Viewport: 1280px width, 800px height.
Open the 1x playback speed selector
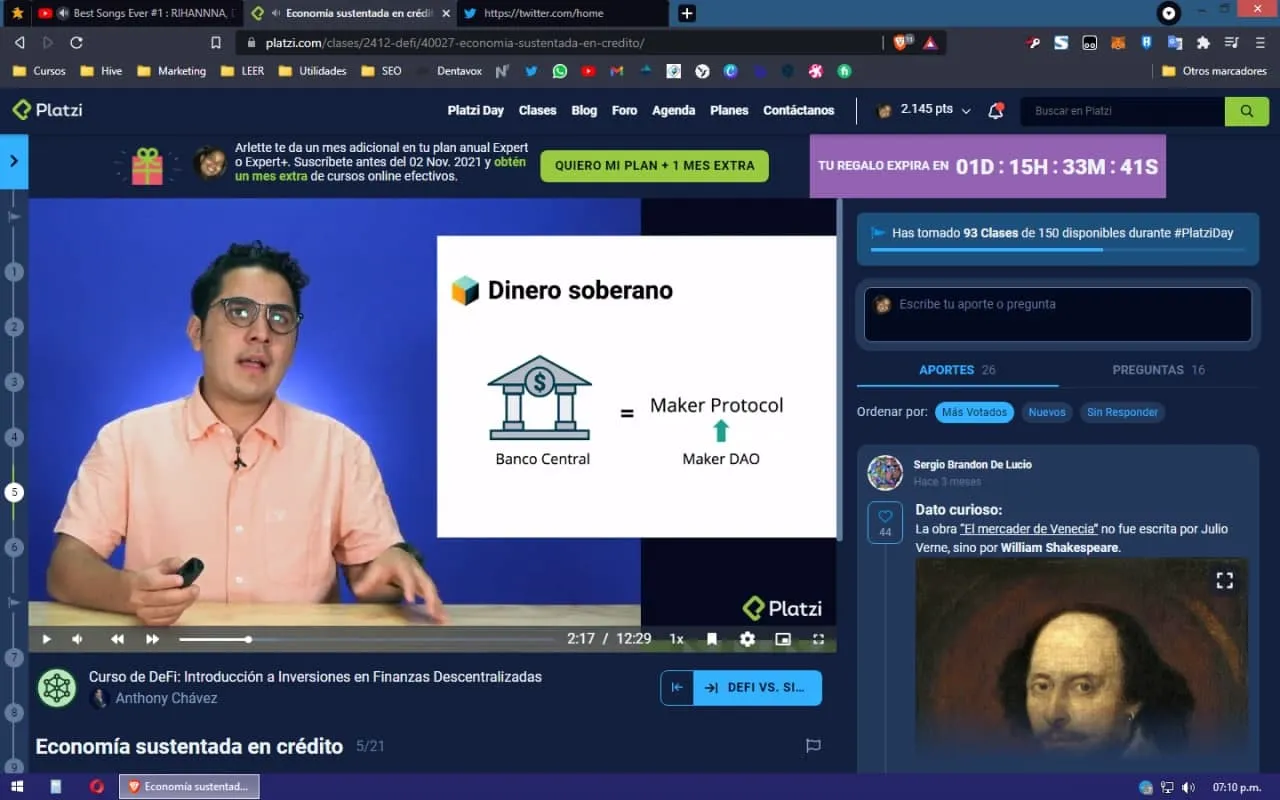pos(677,639)
